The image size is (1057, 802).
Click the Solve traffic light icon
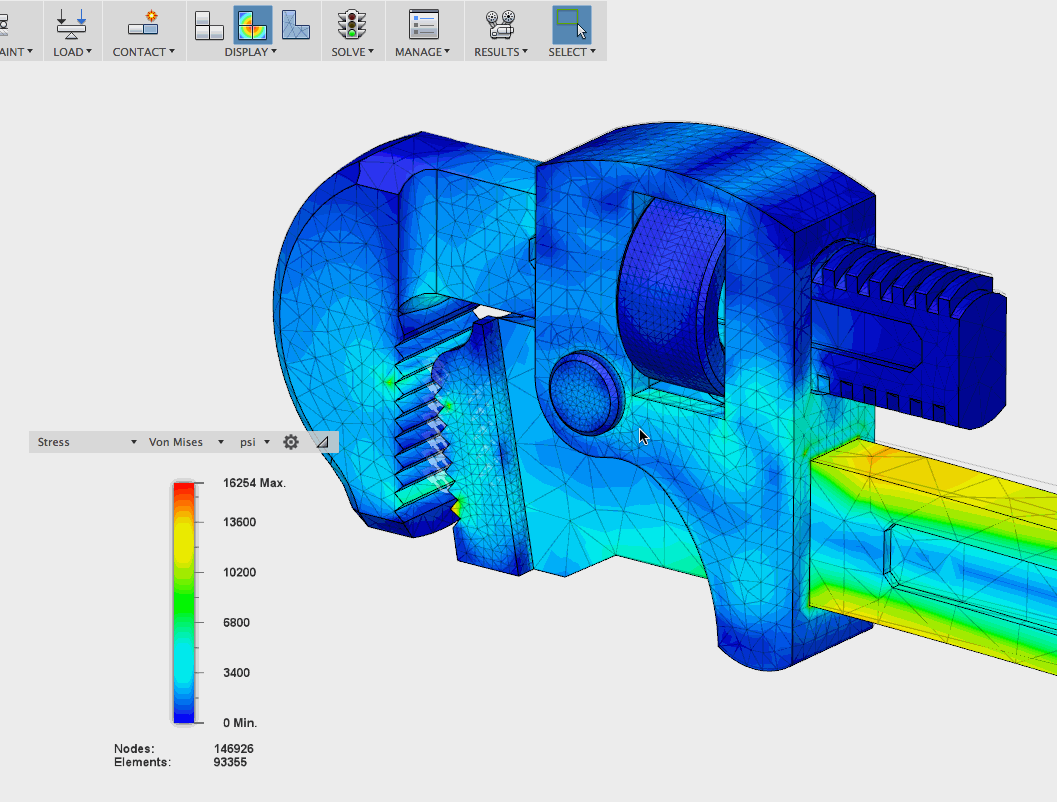(x=352, y=24)
